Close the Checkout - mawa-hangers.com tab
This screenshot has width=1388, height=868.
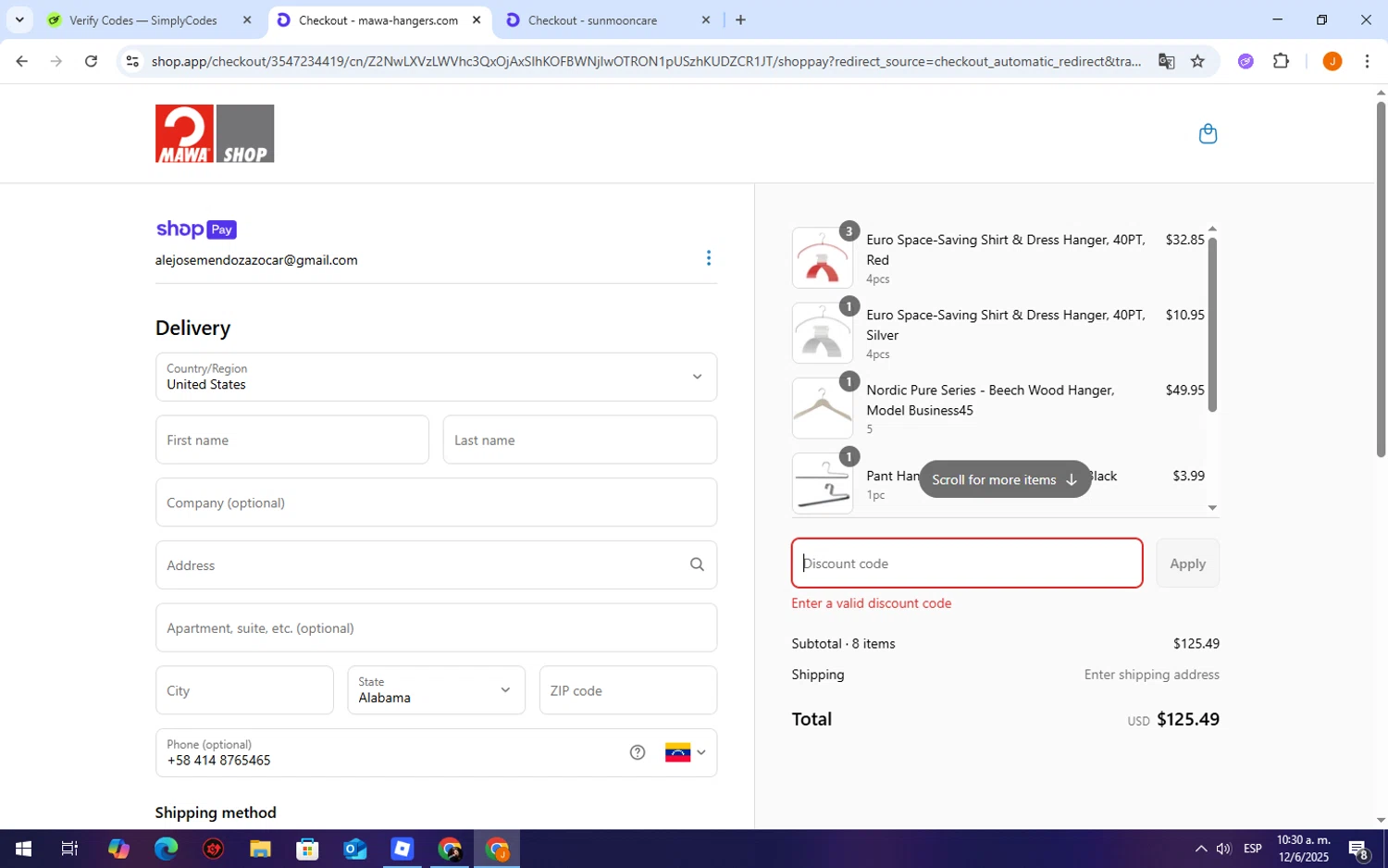tap(477, 19)
